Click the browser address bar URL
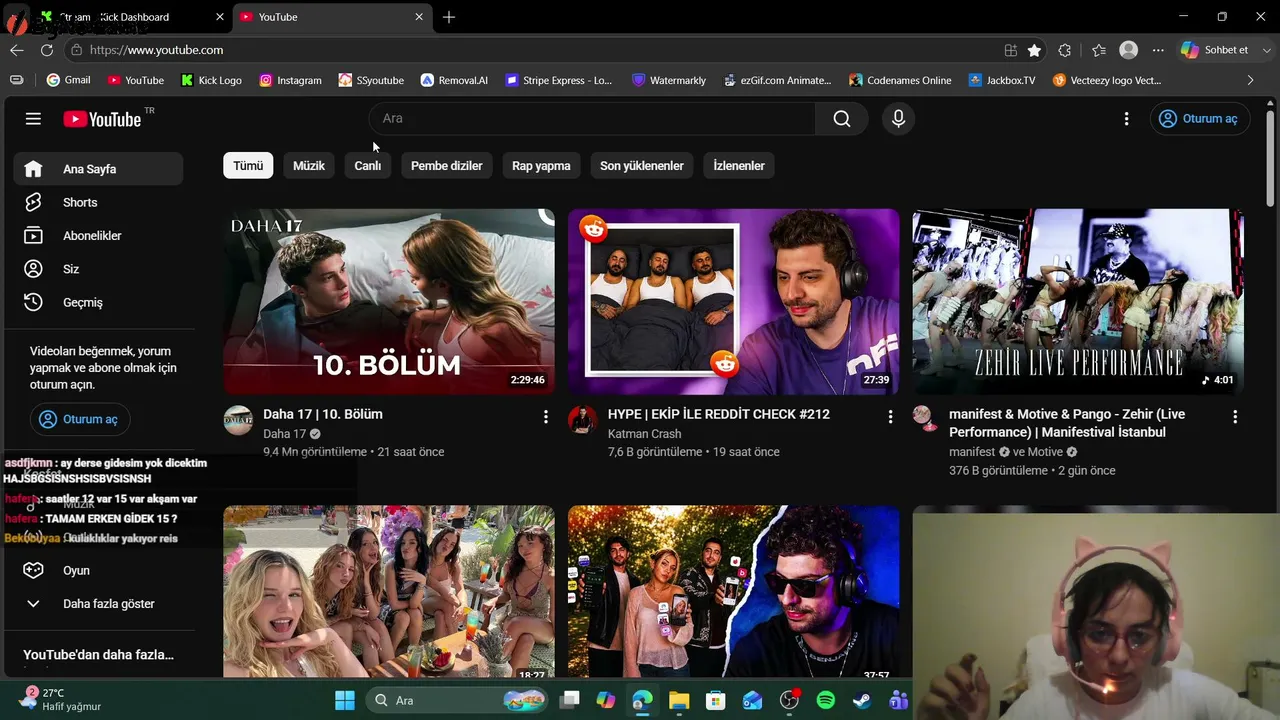This screenshot has height=720, width=1280. coord(156,50)
